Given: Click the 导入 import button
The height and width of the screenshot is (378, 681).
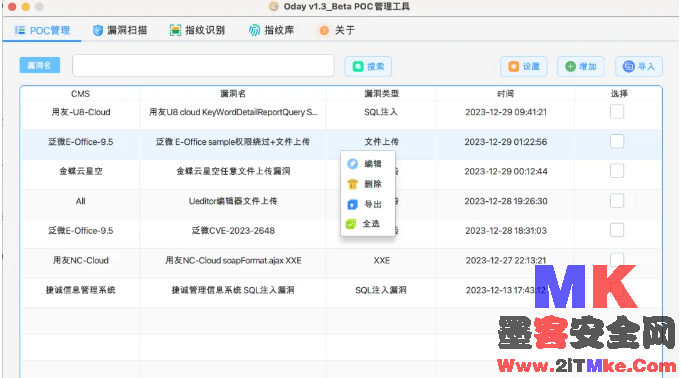Looking at the screenshot, I should point(639,66).
